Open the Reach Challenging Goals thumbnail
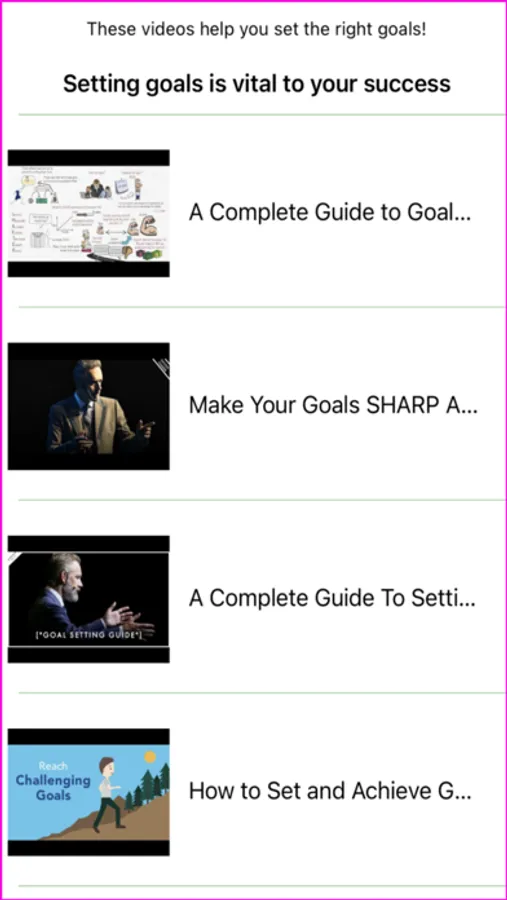Screen dimensions: 507x900 click(x=88, y=792)
